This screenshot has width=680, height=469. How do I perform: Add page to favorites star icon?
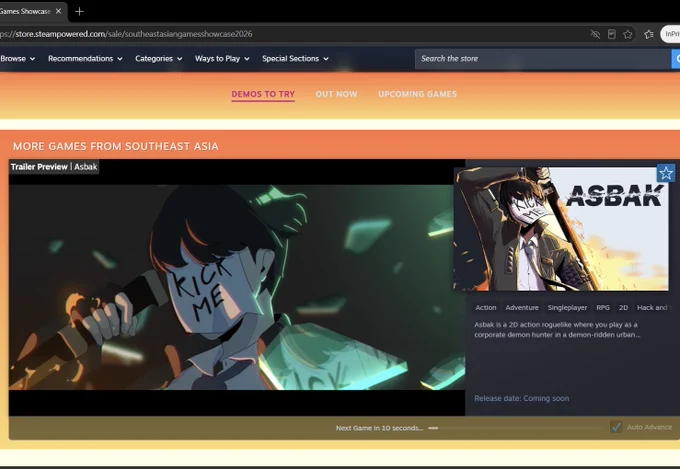pyautogui.click(x=628, y=34)
